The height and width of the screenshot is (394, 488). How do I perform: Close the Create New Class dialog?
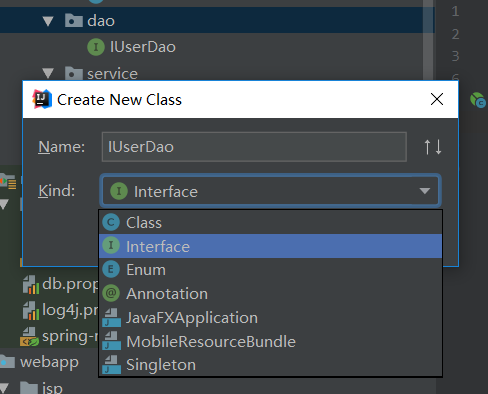coord(437,99)
